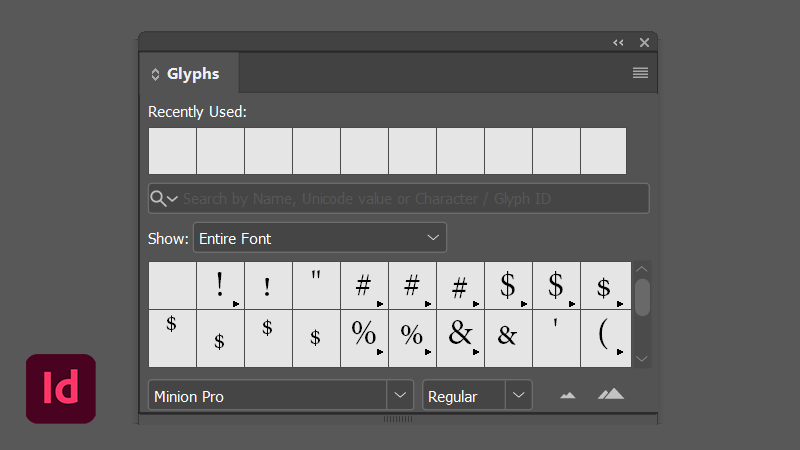Select the first exclamation mark glyph
This screenshot has height=450, width=800.
click(220, 286)
